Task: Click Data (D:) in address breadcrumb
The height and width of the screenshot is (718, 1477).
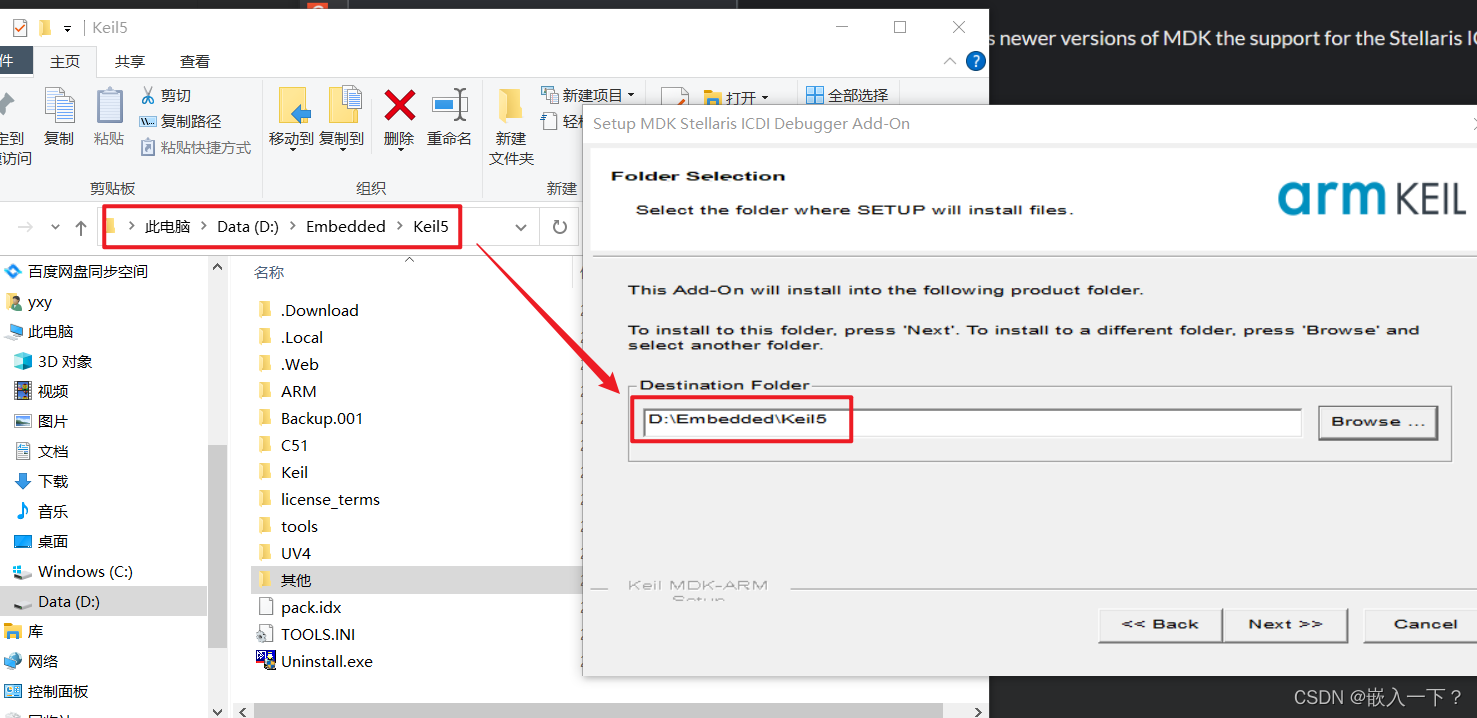Action: click(248, 227)
